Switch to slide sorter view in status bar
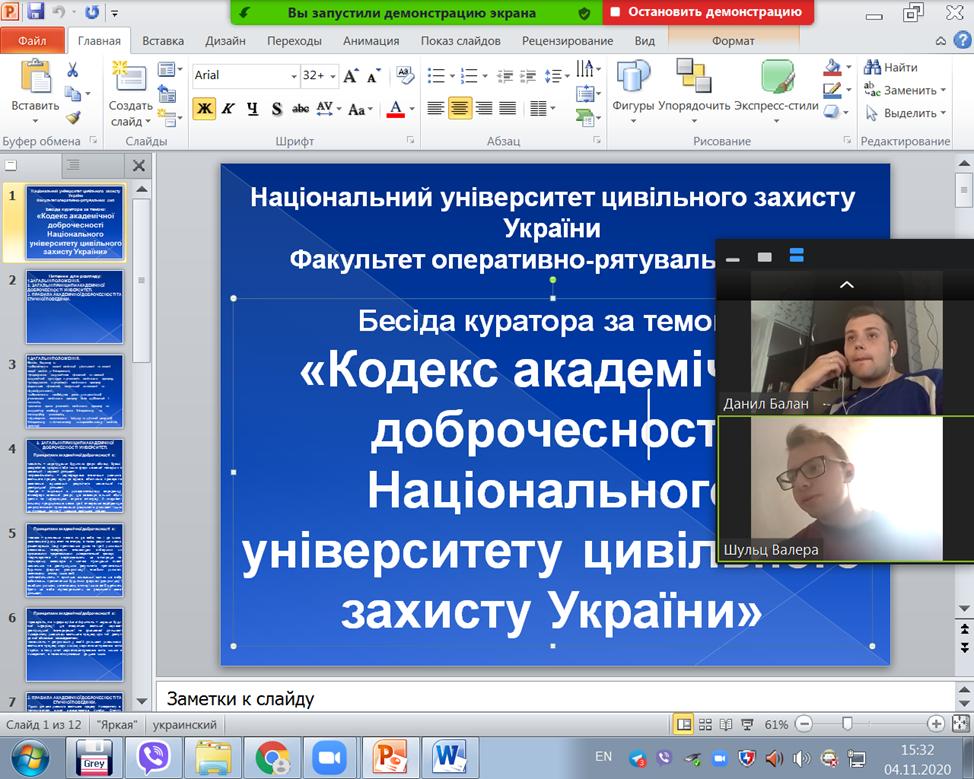Screen dimensions: 974x779 tap(706, 724)
